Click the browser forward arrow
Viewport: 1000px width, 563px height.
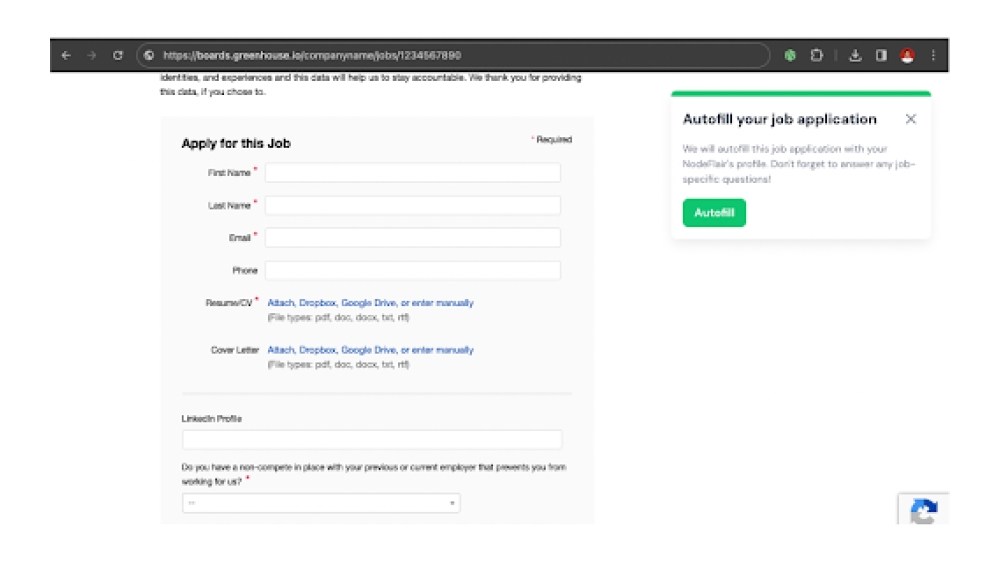(92, 55)
